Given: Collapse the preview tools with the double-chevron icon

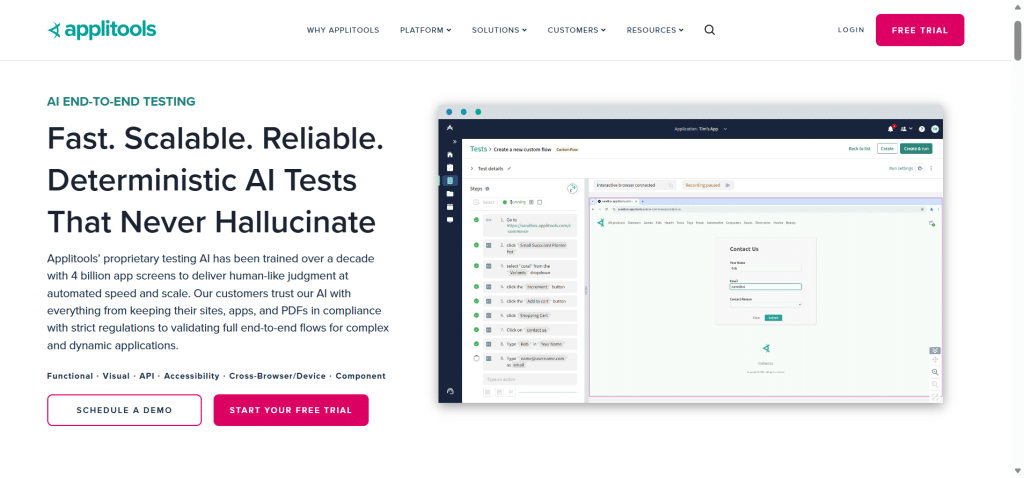Looking at the screenshot, I should [x=935, y=351].
